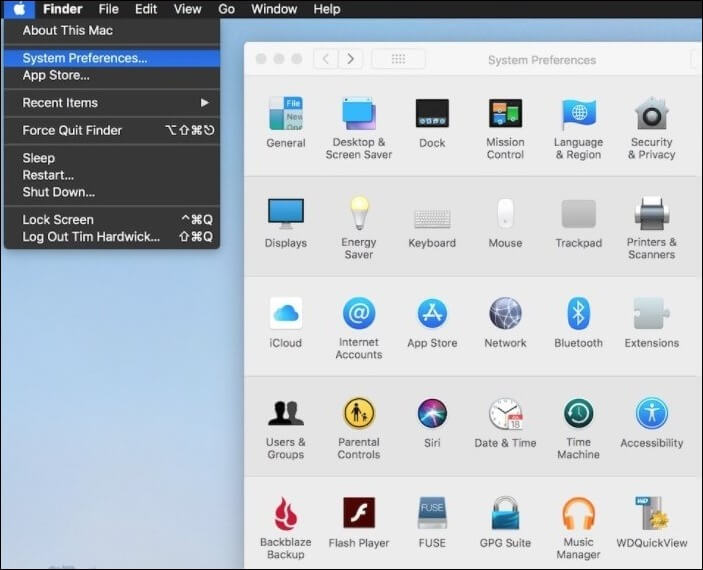
Task: Open Internet Accounts preferences
Action: [359, 328]
